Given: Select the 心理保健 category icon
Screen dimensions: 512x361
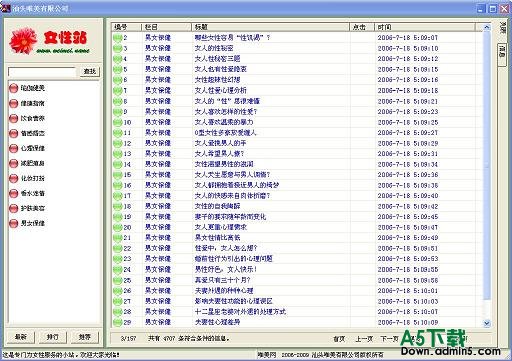Looking at the screenshot, I should coord(13,148).
